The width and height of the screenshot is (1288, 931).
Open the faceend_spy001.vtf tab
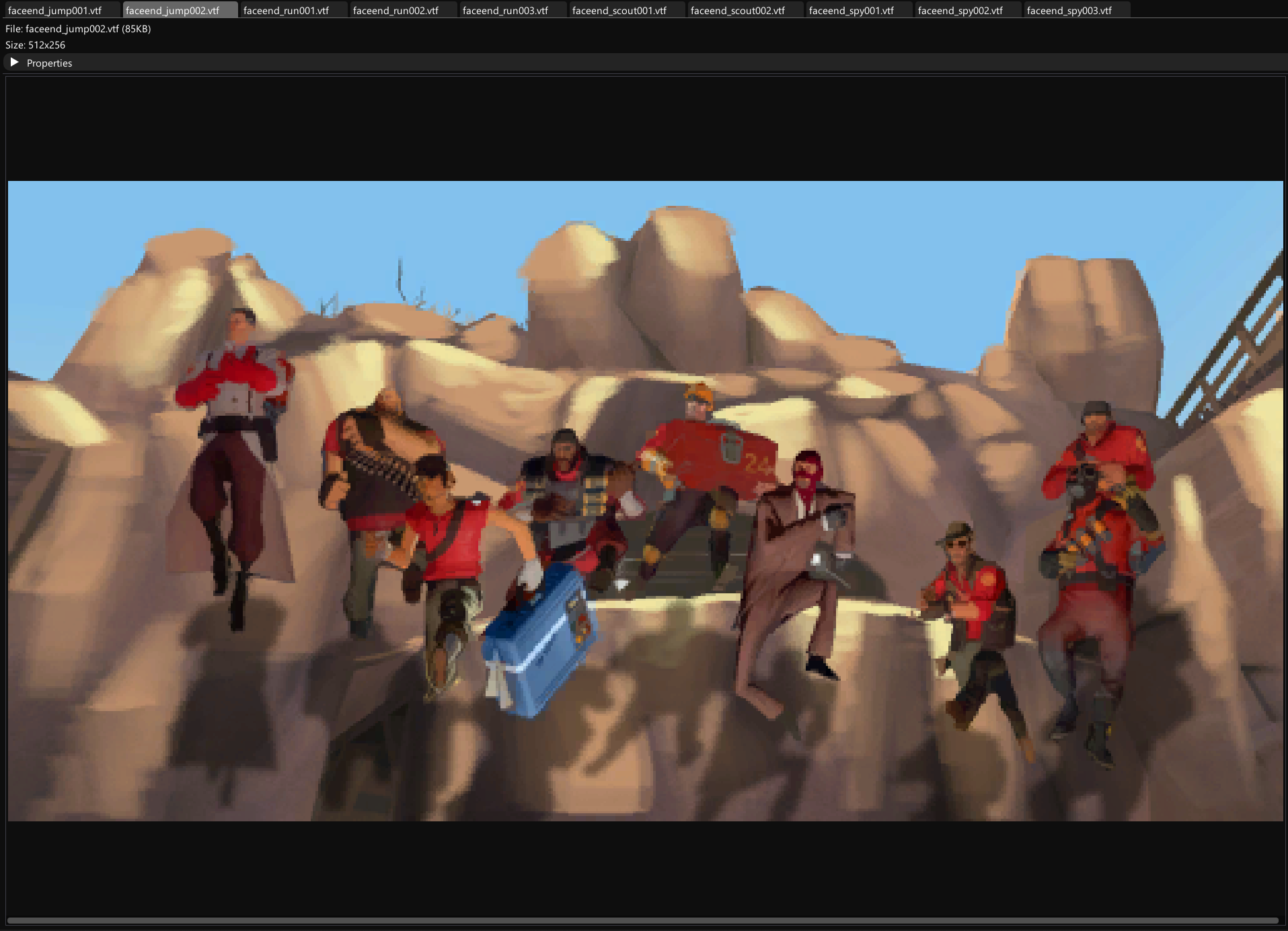(x=859, y=10)
